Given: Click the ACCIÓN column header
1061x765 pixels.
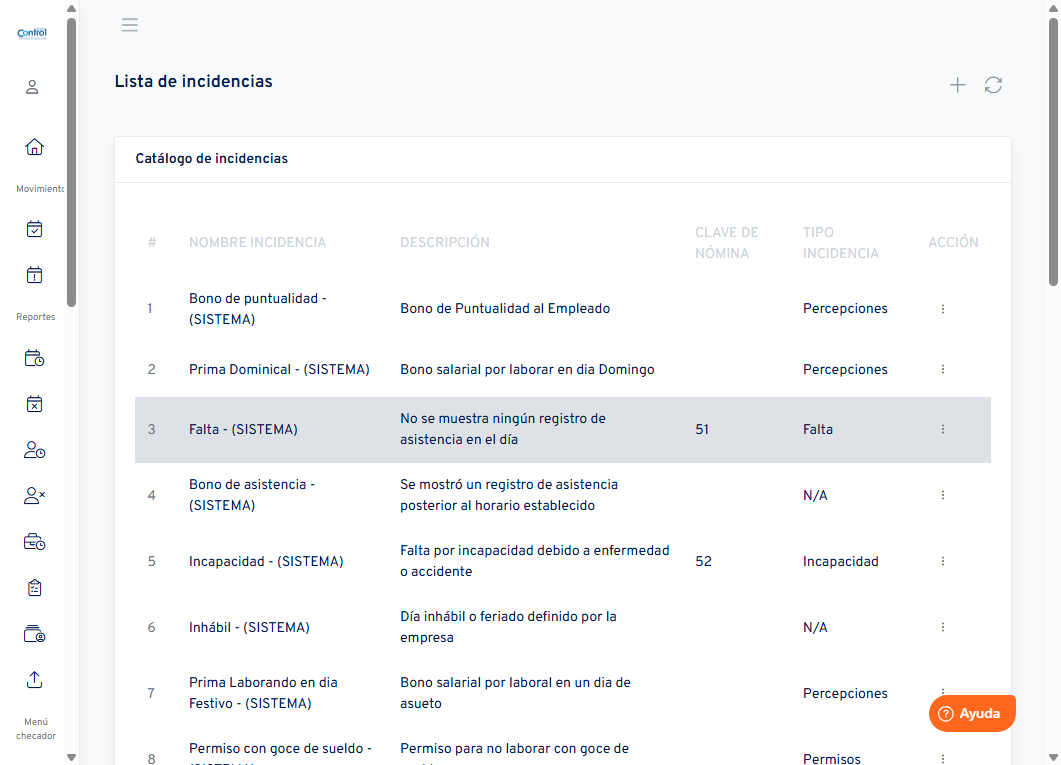Looking at the screenshot, I should coord(953,242).
